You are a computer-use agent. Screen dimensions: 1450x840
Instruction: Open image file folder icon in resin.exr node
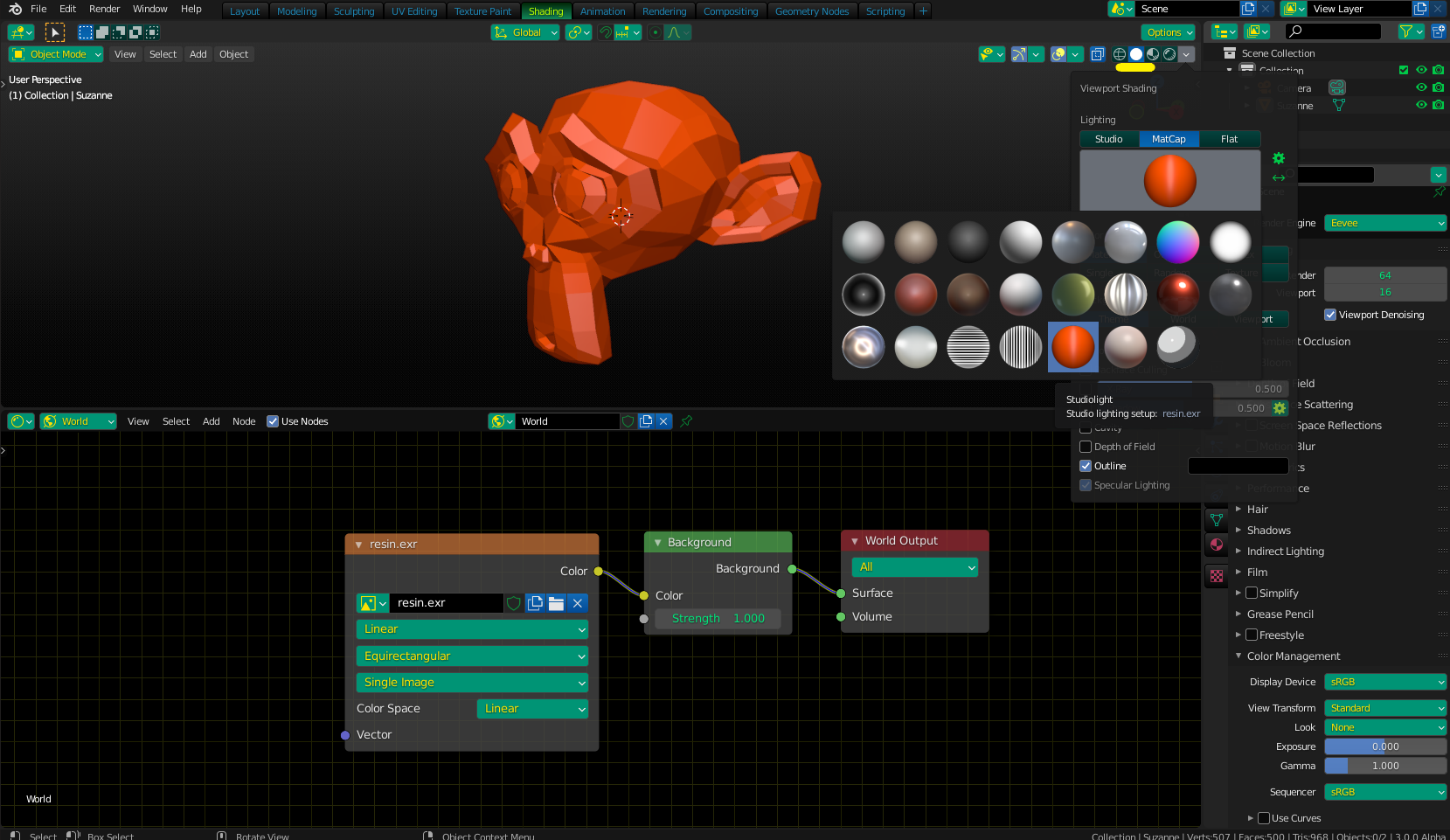tap(556, 603)
